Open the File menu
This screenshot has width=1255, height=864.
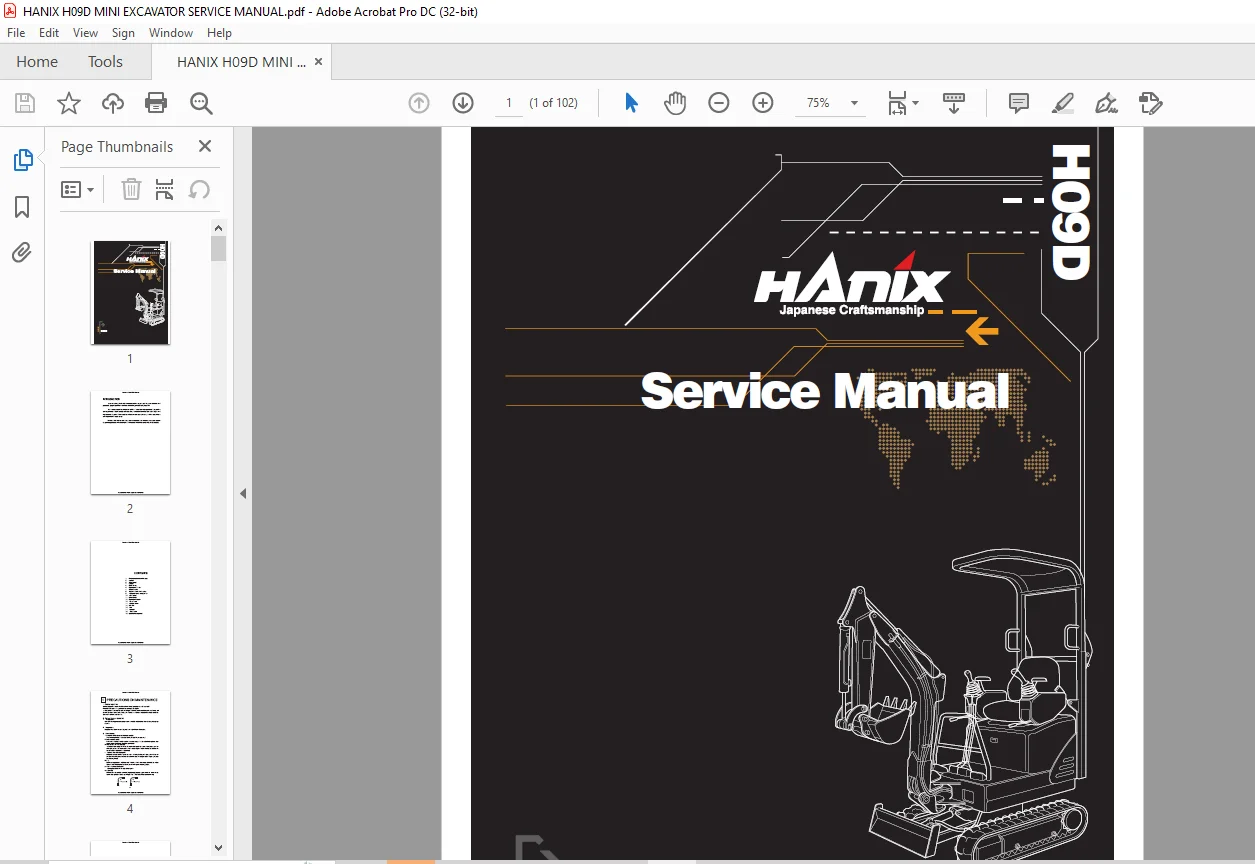tap(16, 33)
